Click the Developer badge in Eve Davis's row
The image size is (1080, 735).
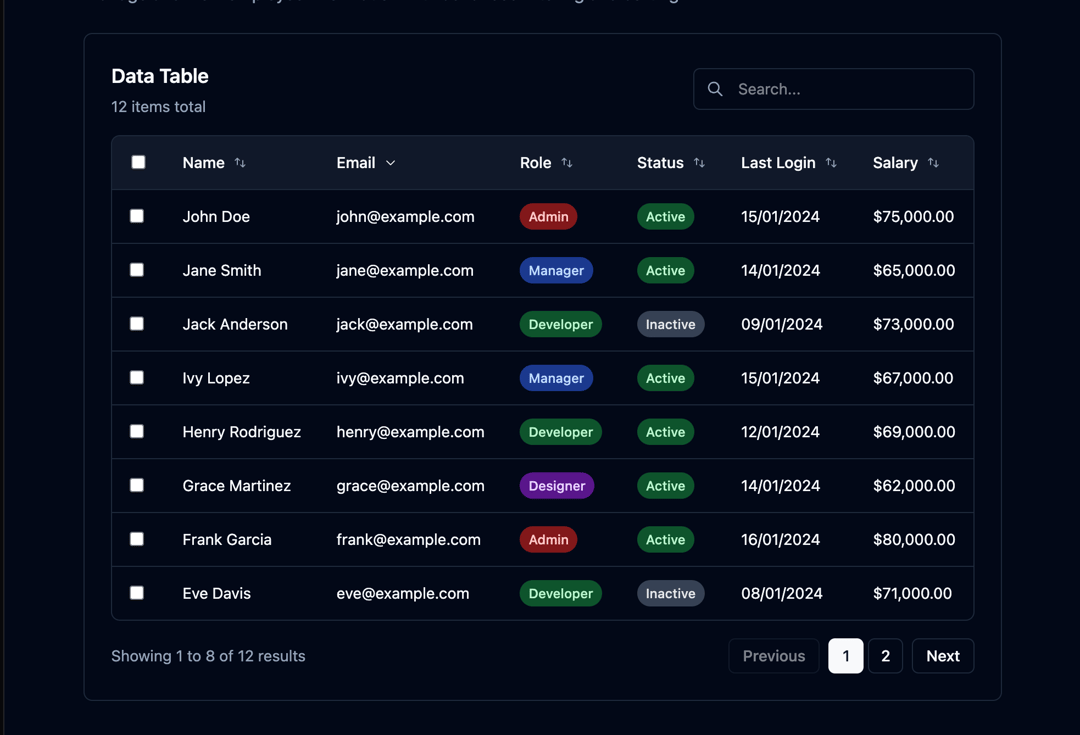[x=561, y=593]
